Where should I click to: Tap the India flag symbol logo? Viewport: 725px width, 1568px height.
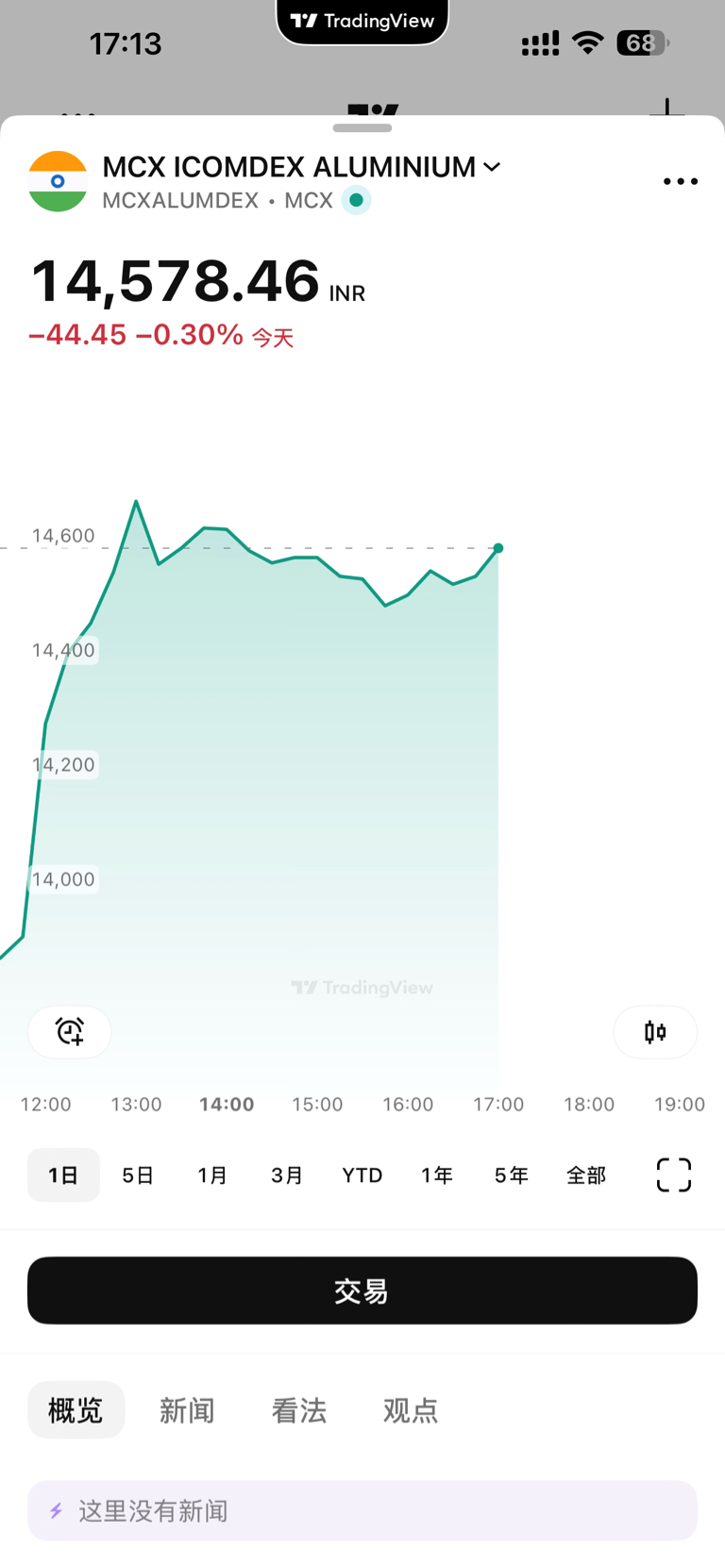[x=58, y=181]
